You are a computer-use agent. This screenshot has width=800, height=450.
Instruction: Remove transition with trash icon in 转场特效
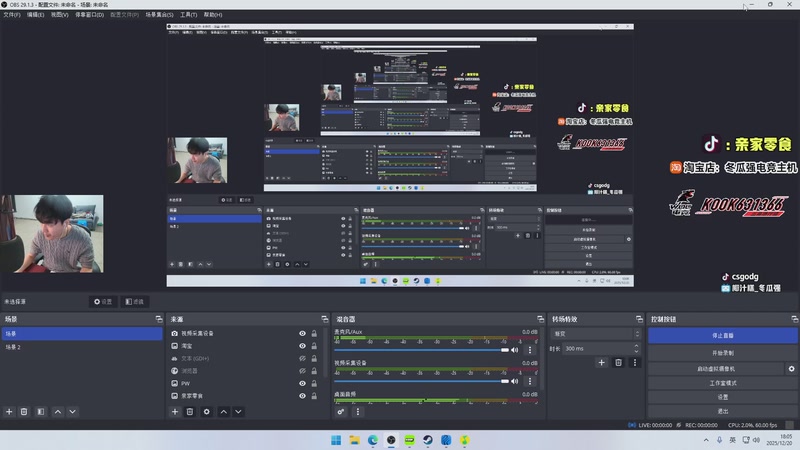[x=618, y=363]
